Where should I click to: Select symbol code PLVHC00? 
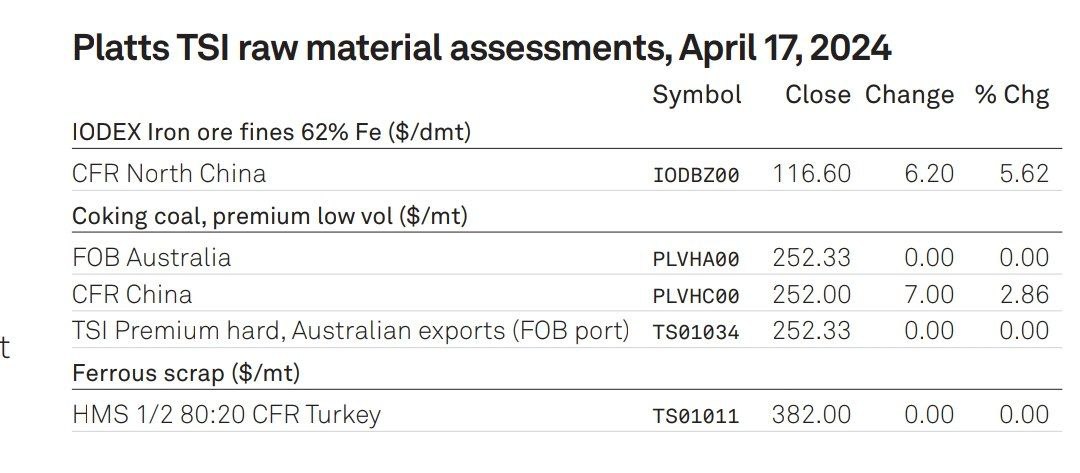[x=696, y=296]
